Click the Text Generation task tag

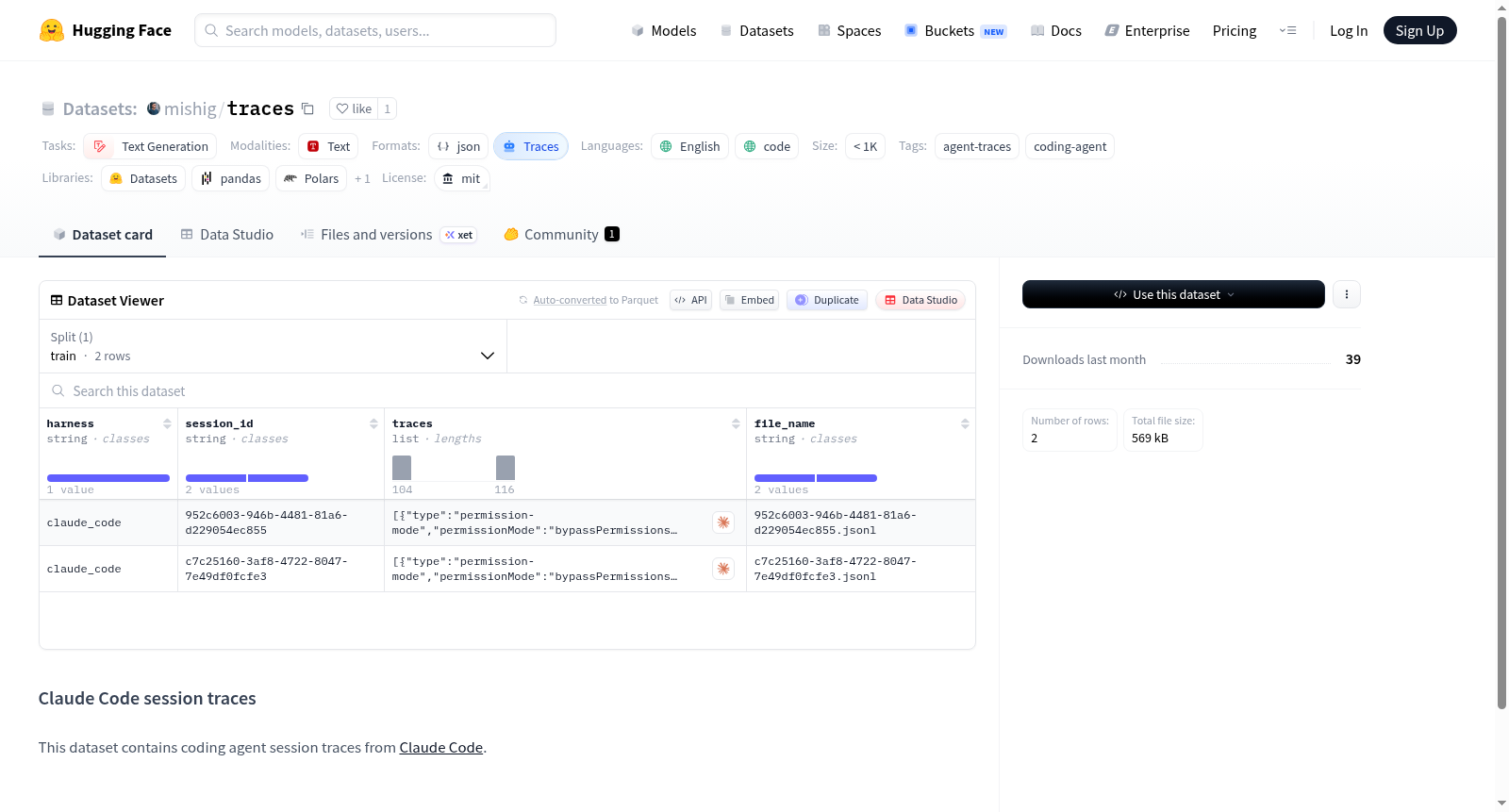(x=150, y=146)
